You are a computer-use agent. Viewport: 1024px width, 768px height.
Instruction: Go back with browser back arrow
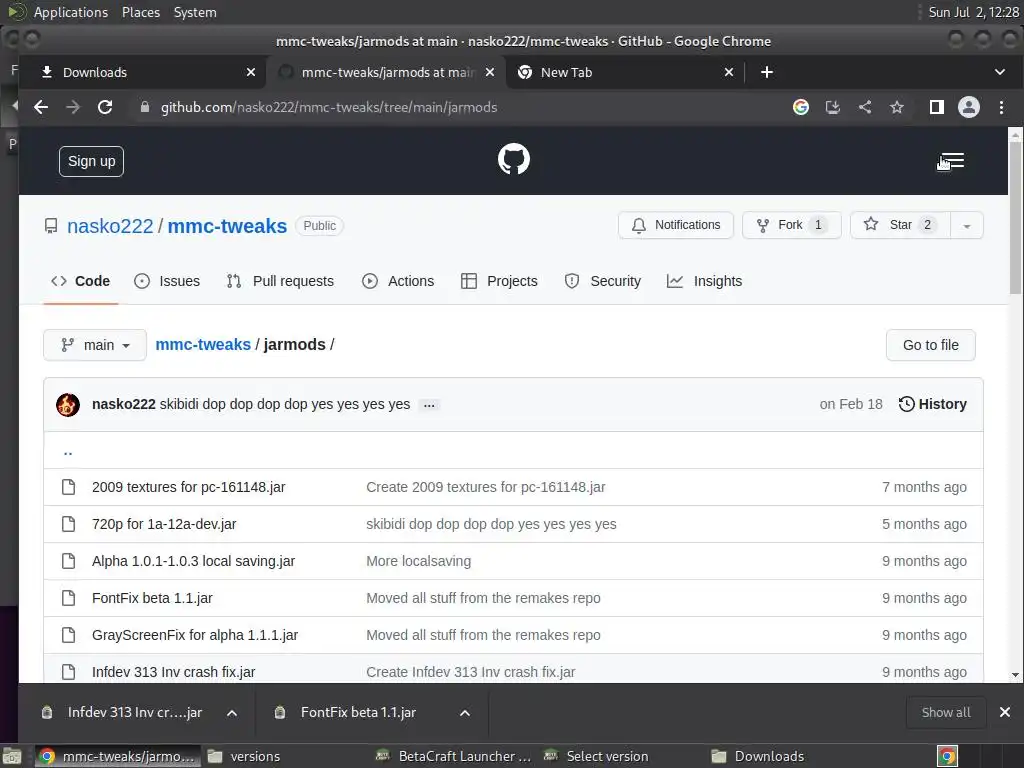pos(40,107)
